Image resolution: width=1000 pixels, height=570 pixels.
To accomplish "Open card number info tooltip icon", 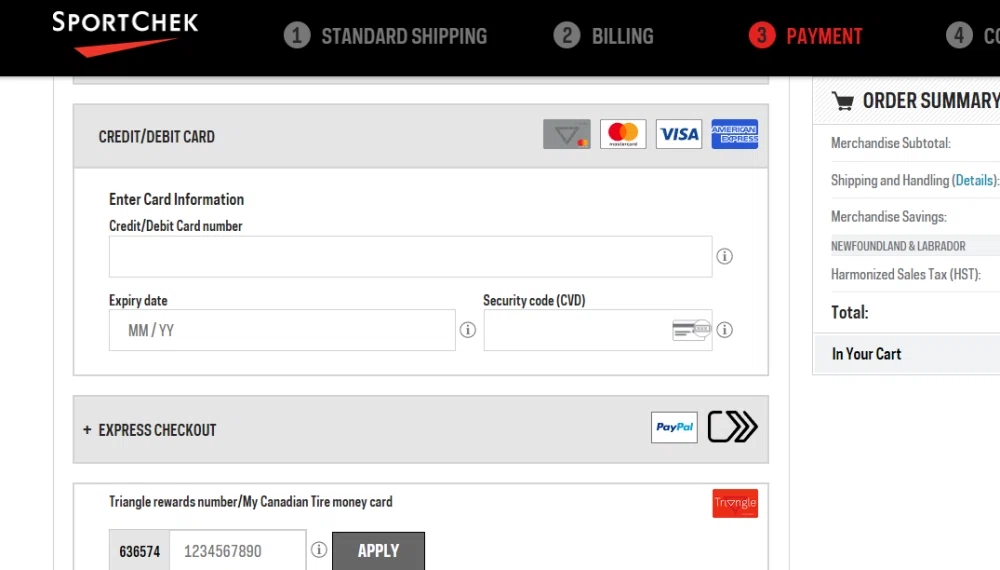I will pos(724,256).
